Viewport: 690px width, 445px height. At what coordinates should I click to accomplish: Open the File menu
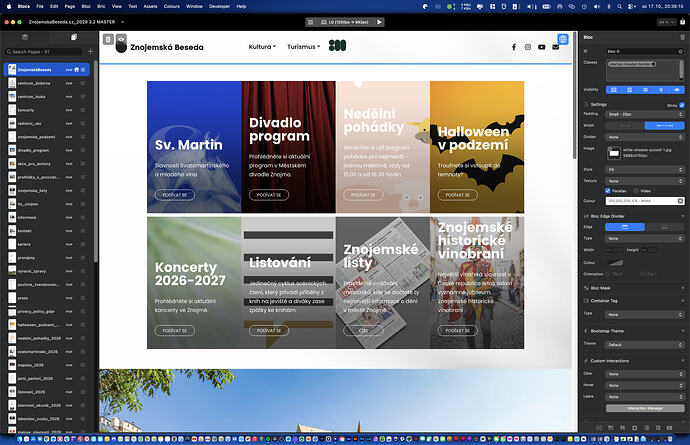[x=40, y=7]
